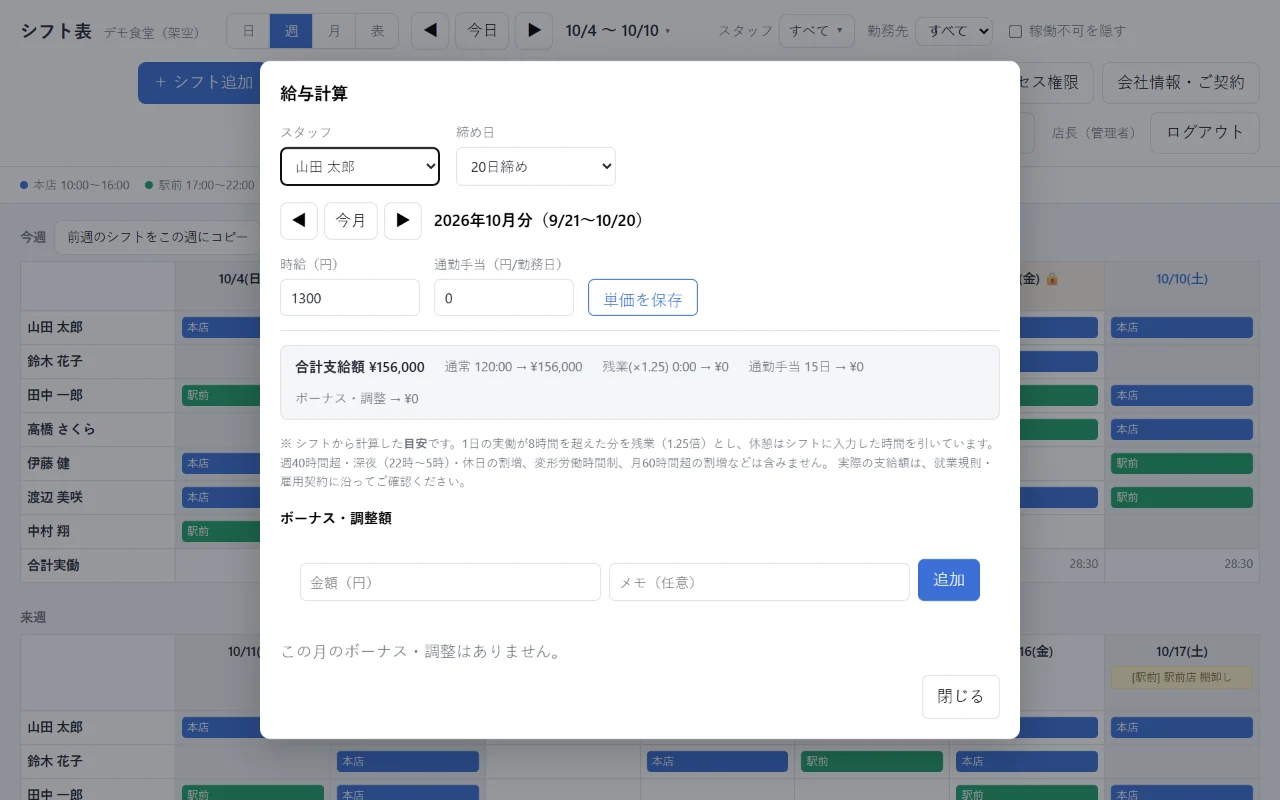
Task: Click 田中 一郎 本店 shift on 10/10
Action: [x=1182, y=395]
